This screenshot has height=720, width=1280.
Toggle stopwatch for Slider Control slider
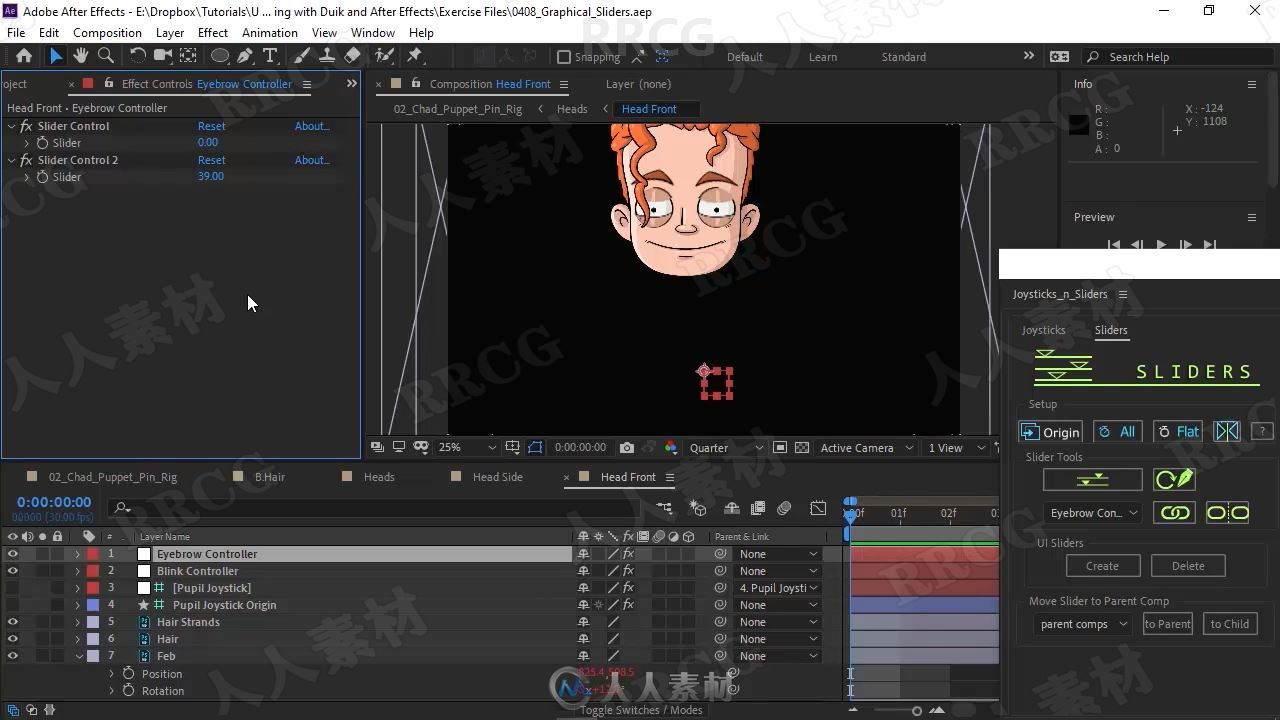(43, 143)
